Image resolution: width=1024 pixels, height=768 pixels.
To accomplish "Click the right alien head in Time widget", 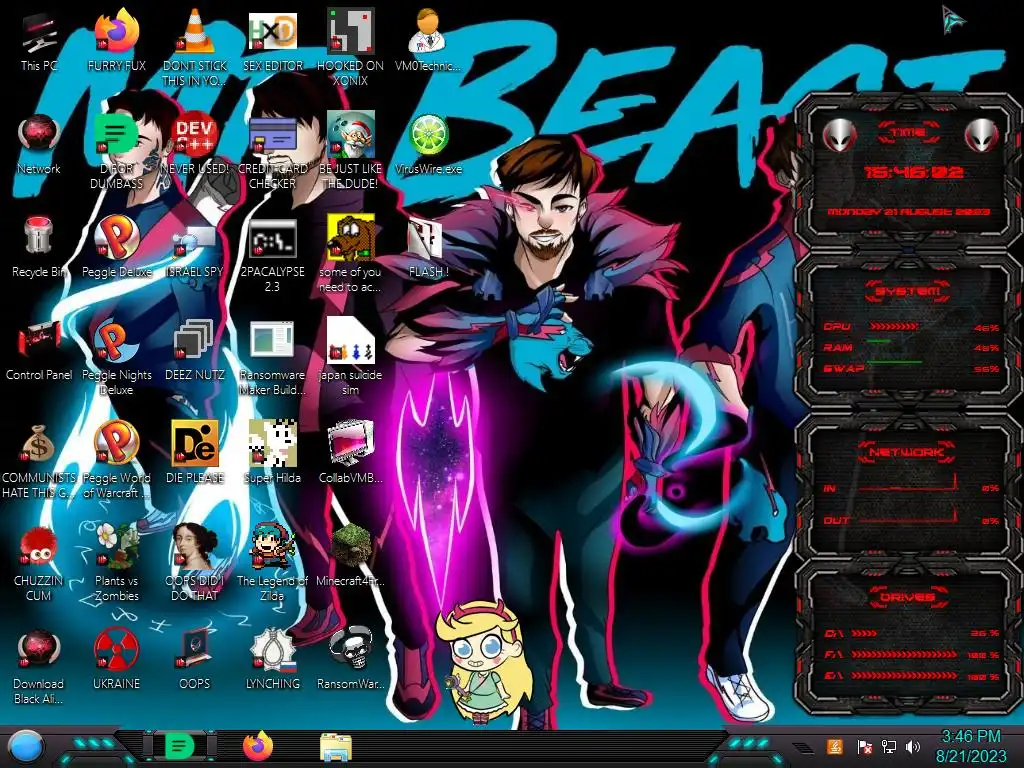I will coord(982,136).
